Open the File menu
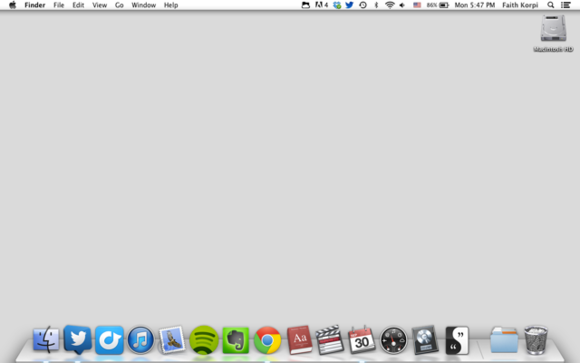 [x=58, y=5]
